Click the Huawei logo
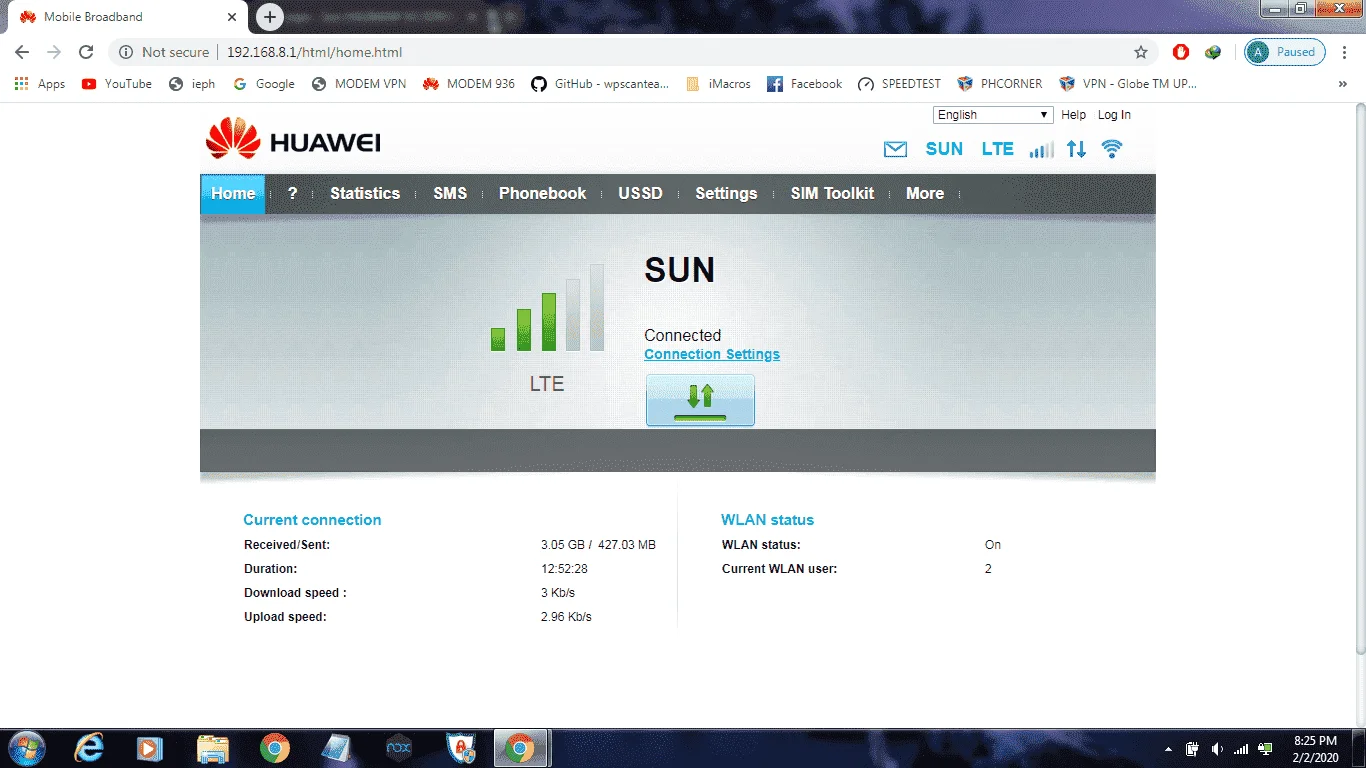 pyautogui.click(x=293, y=140)
